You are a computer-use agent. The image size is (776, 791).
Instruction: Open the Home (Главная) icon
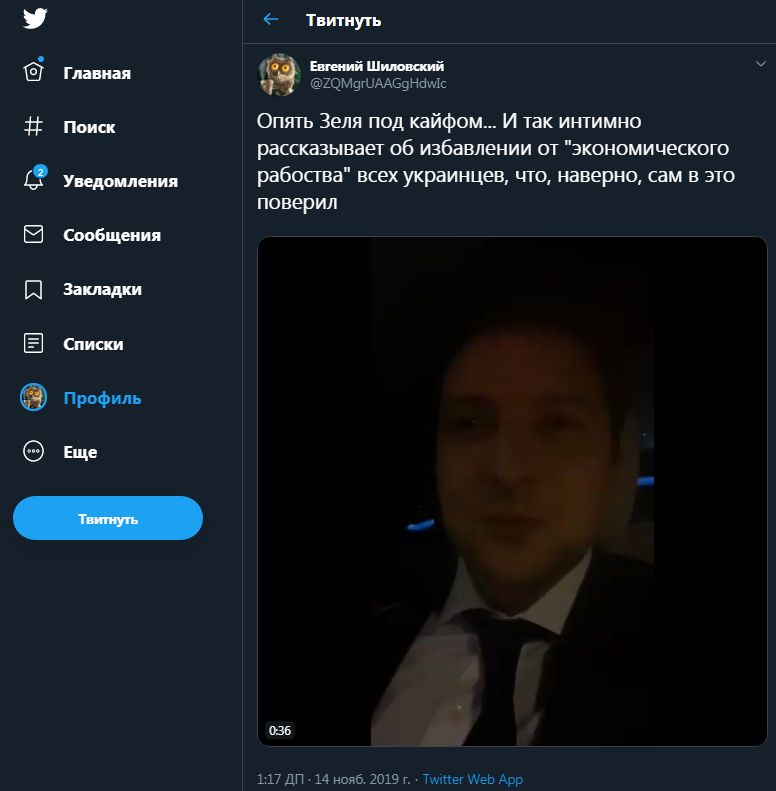[34, 73]
